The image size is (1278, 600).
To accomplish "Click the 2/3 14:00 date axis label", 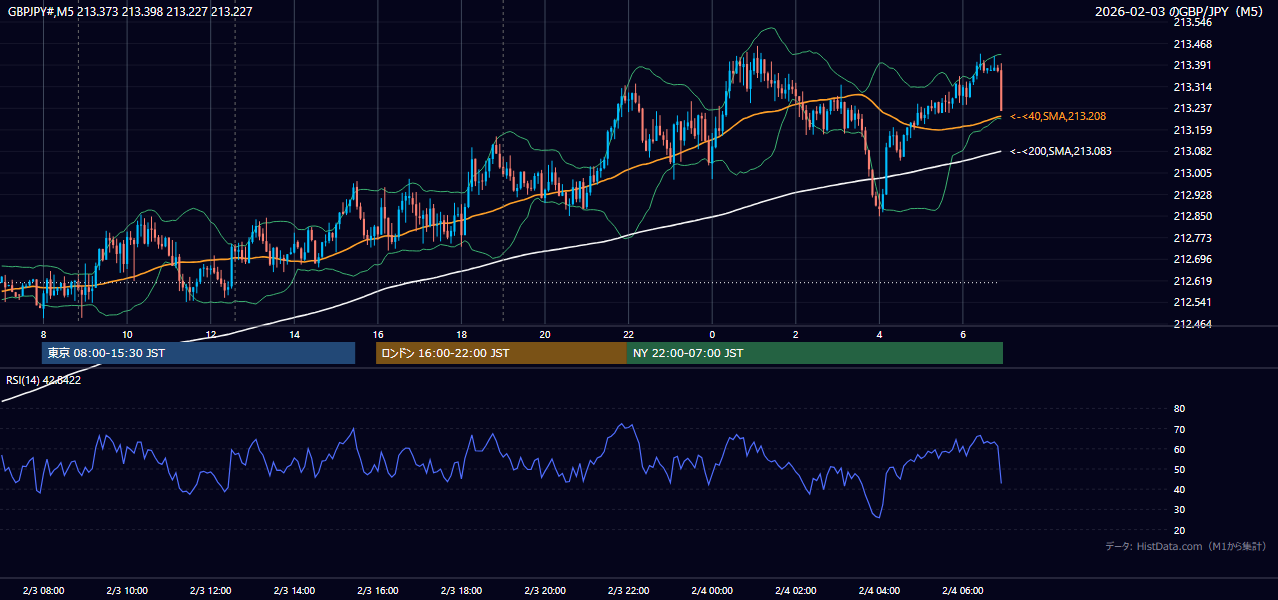I will (x=294, y=591).
